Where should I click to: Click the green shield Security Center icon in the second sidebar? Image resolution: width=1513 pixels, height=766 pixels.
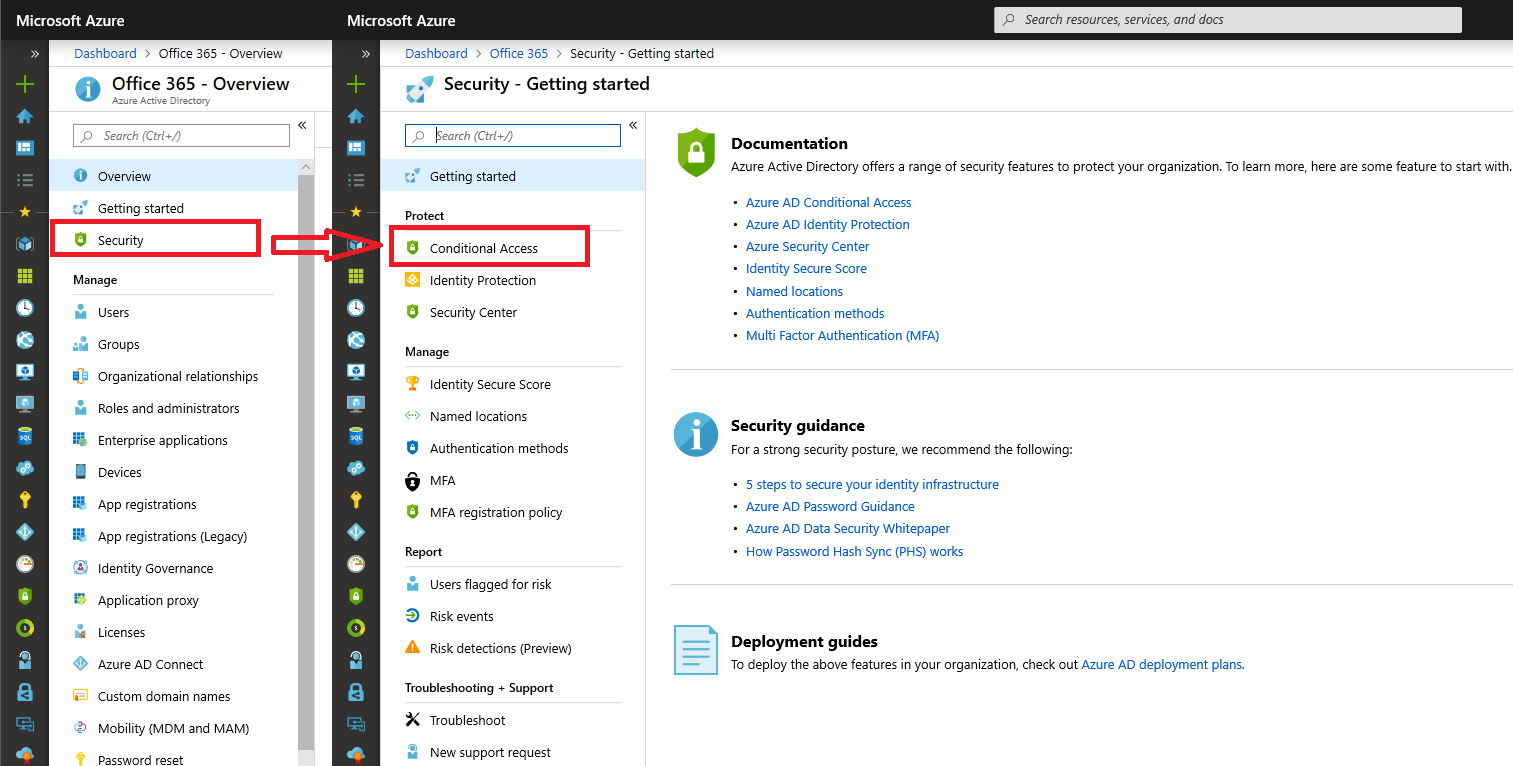(356, 596)
